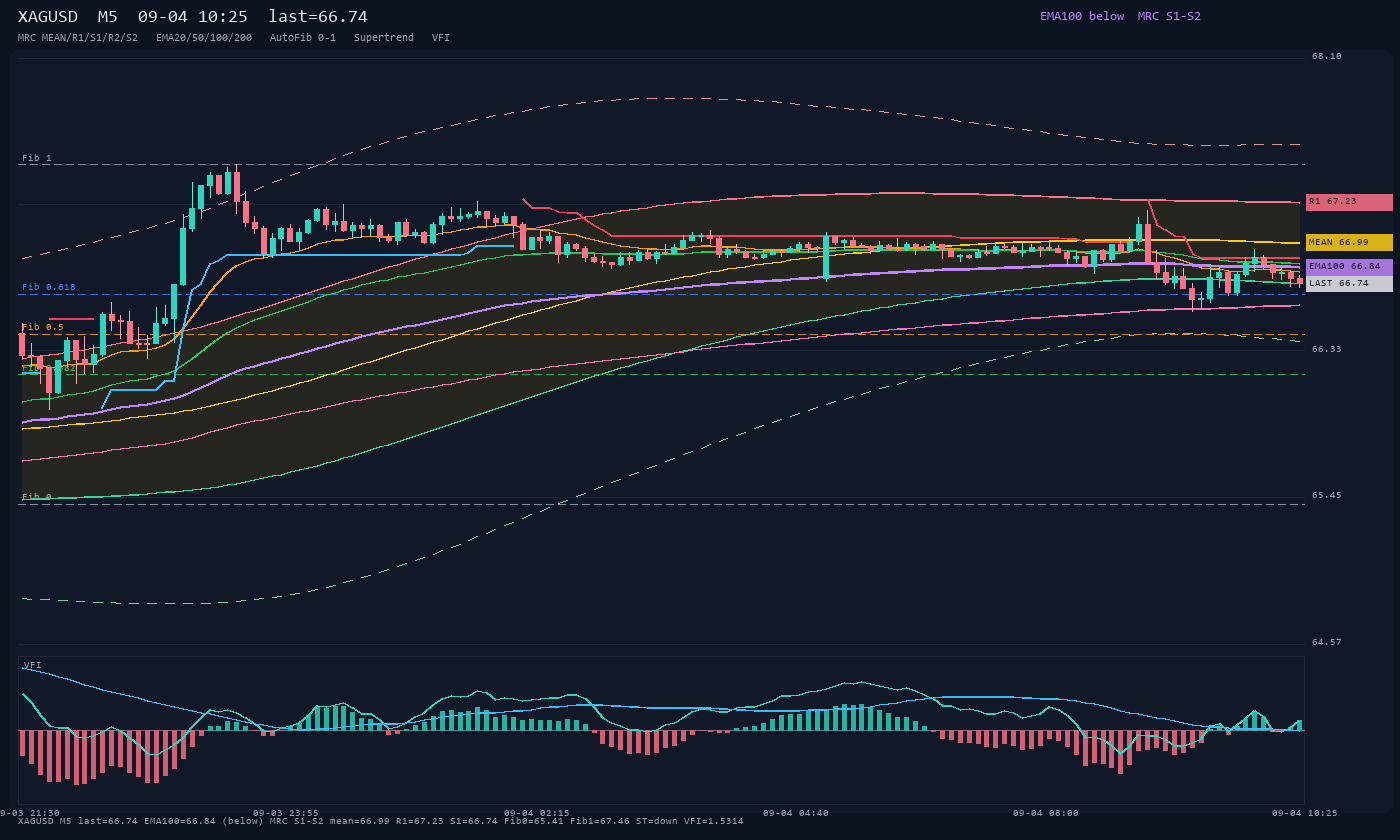1400x840 pixels.
Task: Select the yellow MEAN 66.99 price tag
Action: (1349, 243)
